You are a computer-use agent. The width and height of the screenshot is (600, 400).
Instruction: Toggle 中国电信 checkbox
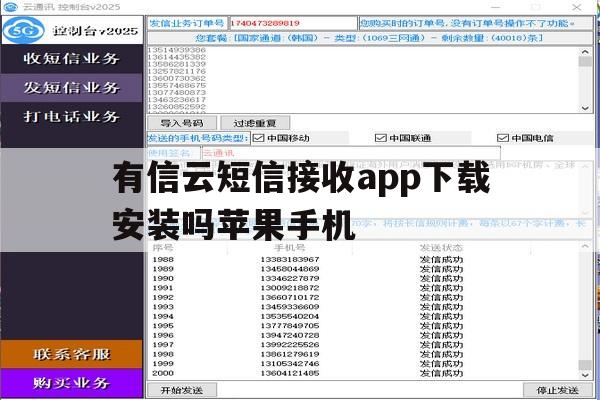502,138
